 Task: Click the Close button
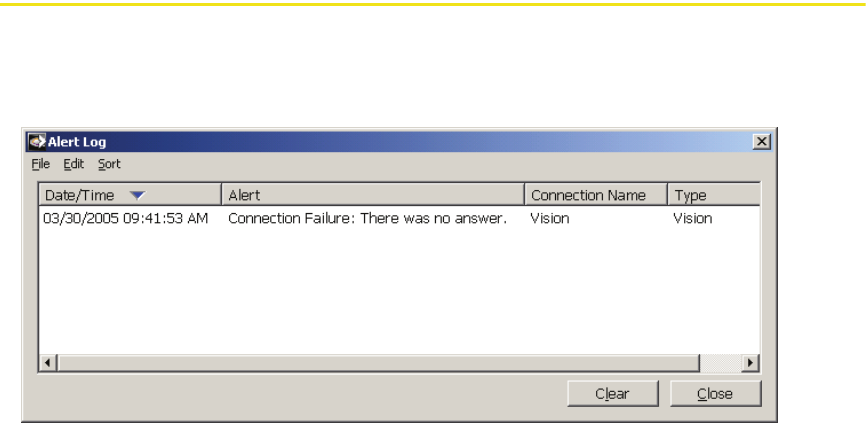click(x=715, y=394)
